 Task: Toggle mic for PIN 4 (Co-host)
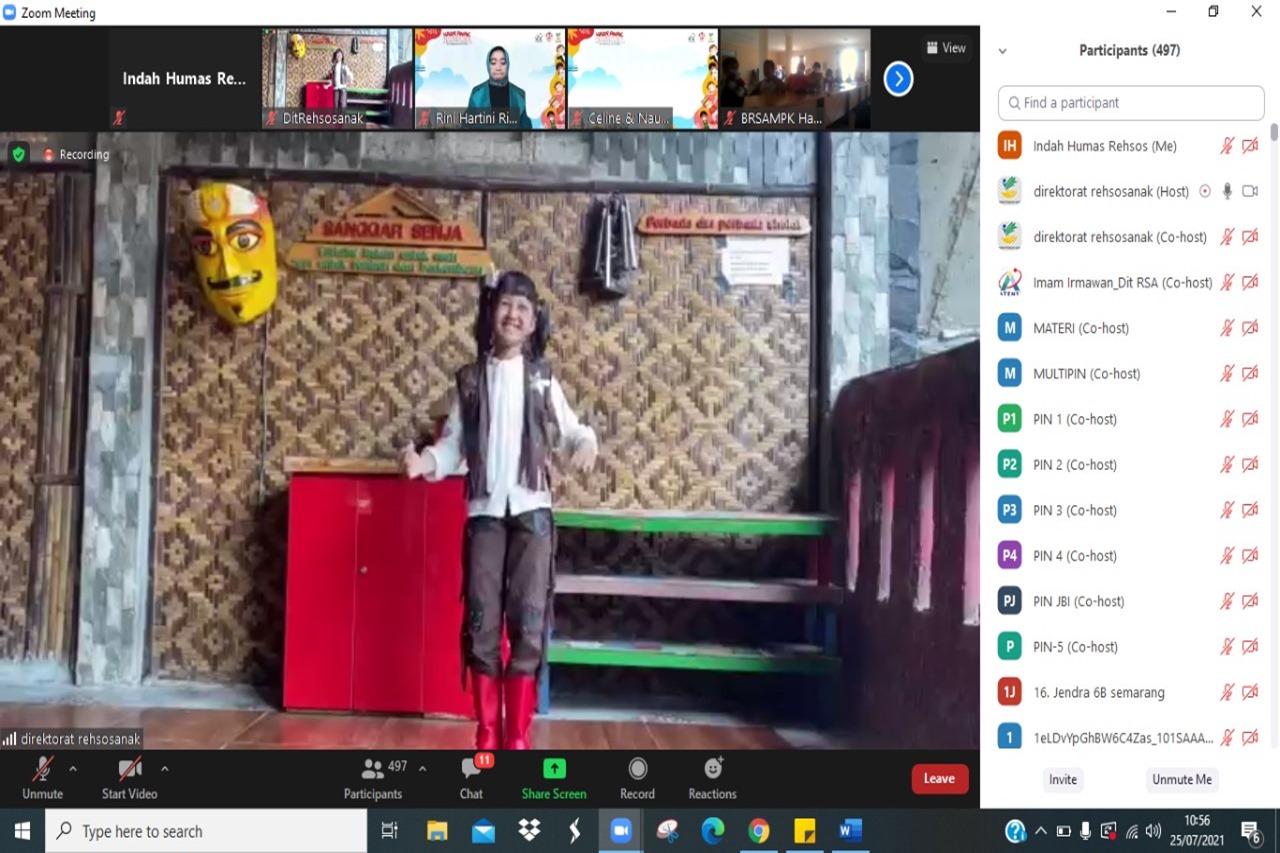(1227, 556)
